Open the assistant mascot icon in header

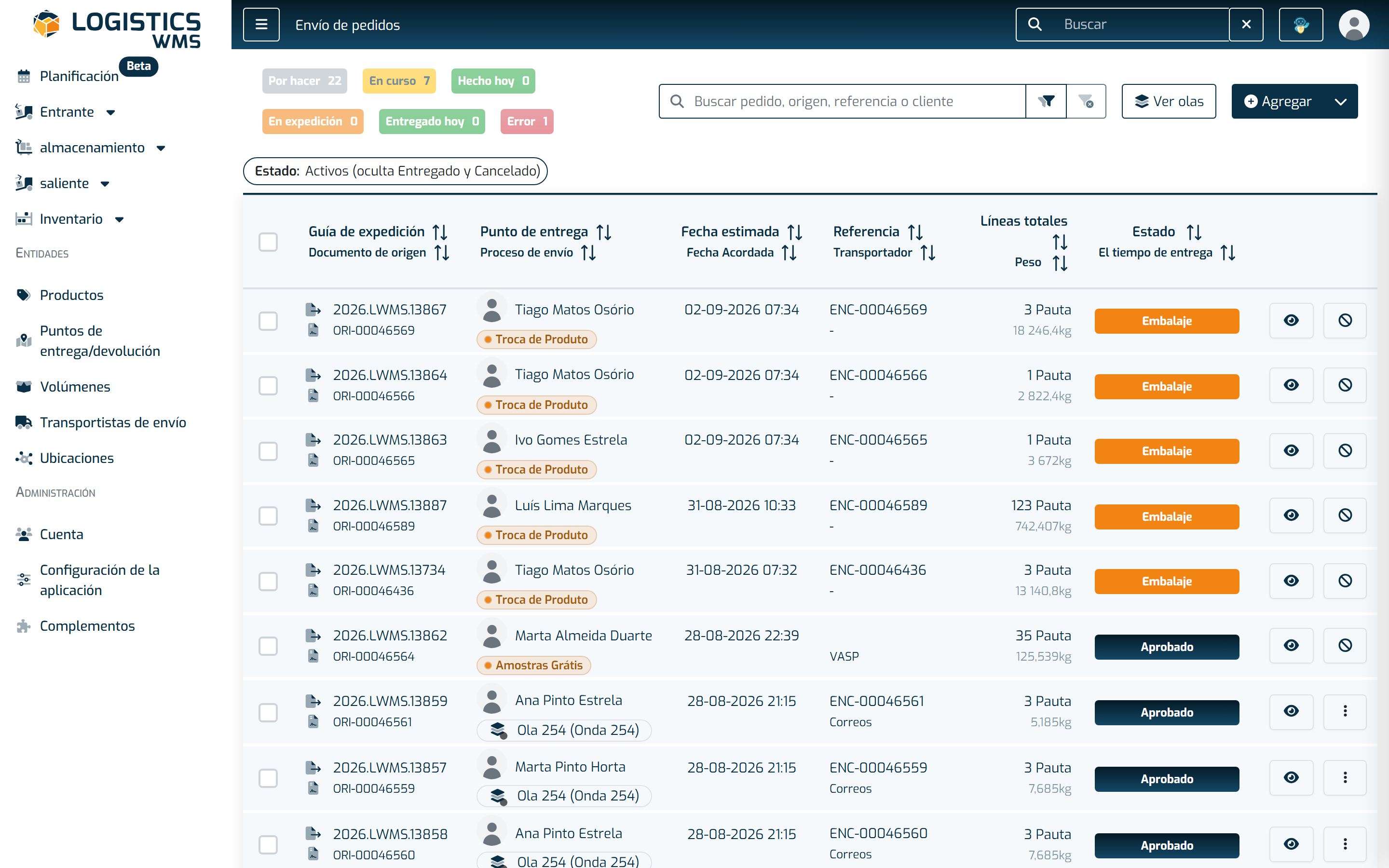coord(1301,24)
